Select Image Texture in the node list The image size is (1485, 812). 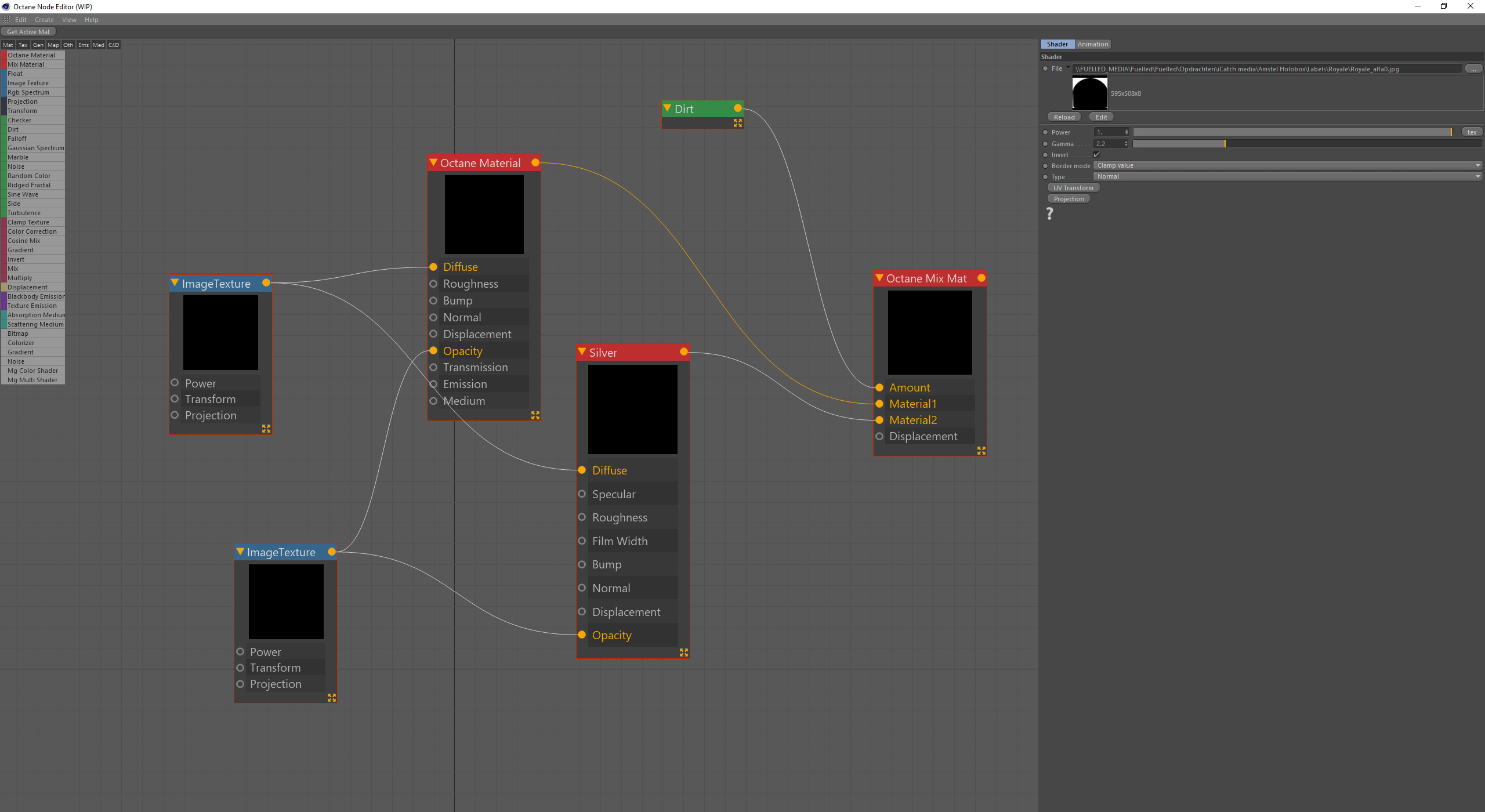(x=28, y=83)
